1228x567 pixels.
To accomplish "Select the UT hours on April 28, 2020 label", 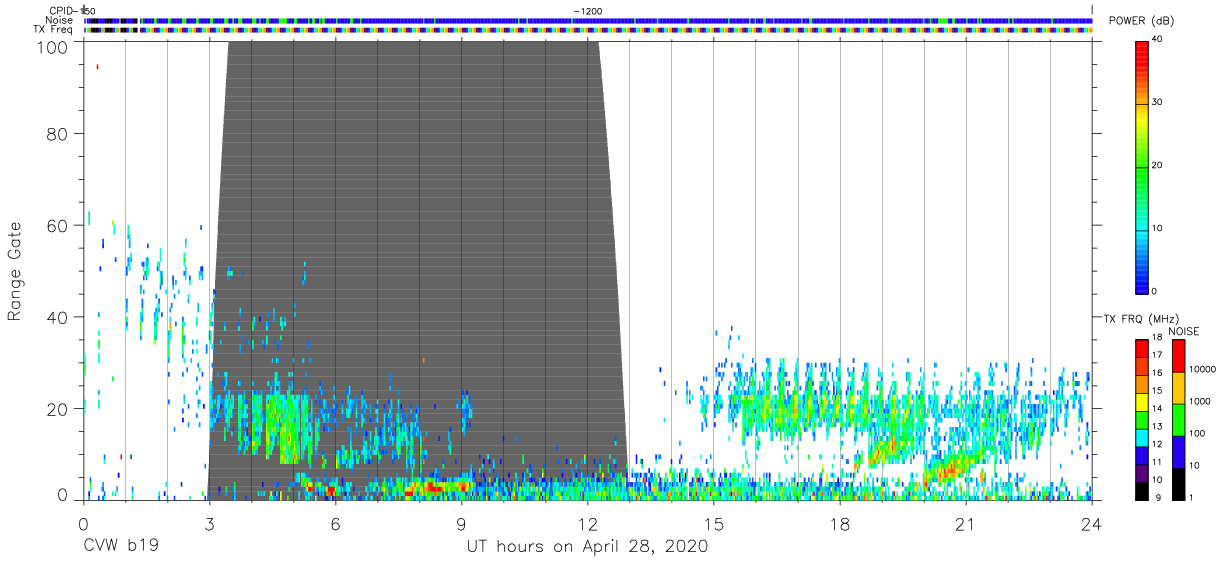I will pos(587,547).
